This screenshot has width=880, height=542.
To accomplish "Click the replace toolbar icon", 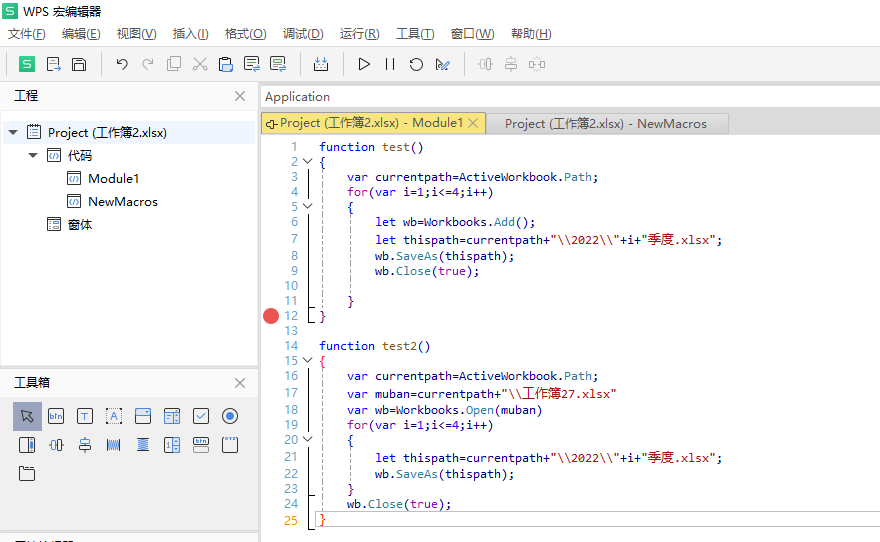I will point(278,64).
